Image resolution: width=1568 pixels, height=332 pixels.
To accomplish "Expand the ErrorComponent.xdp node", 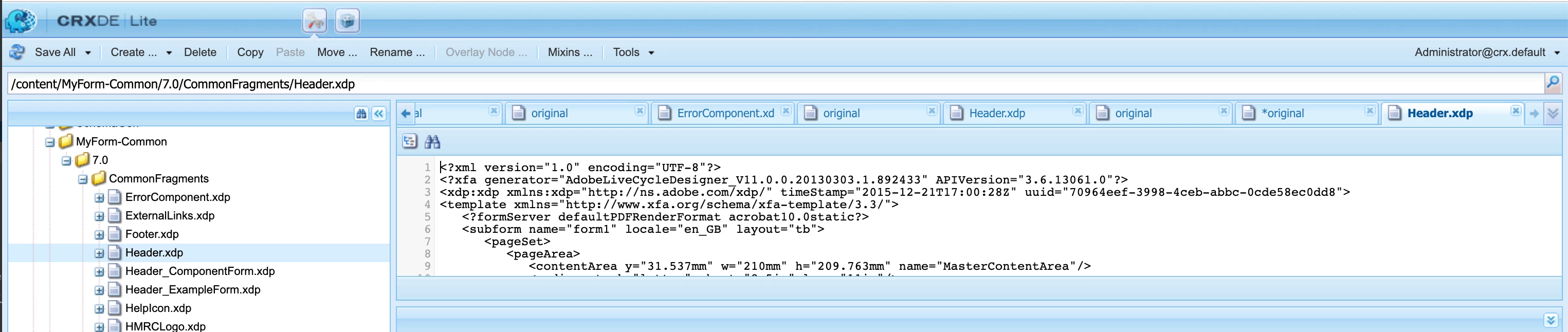I will 99,198.
